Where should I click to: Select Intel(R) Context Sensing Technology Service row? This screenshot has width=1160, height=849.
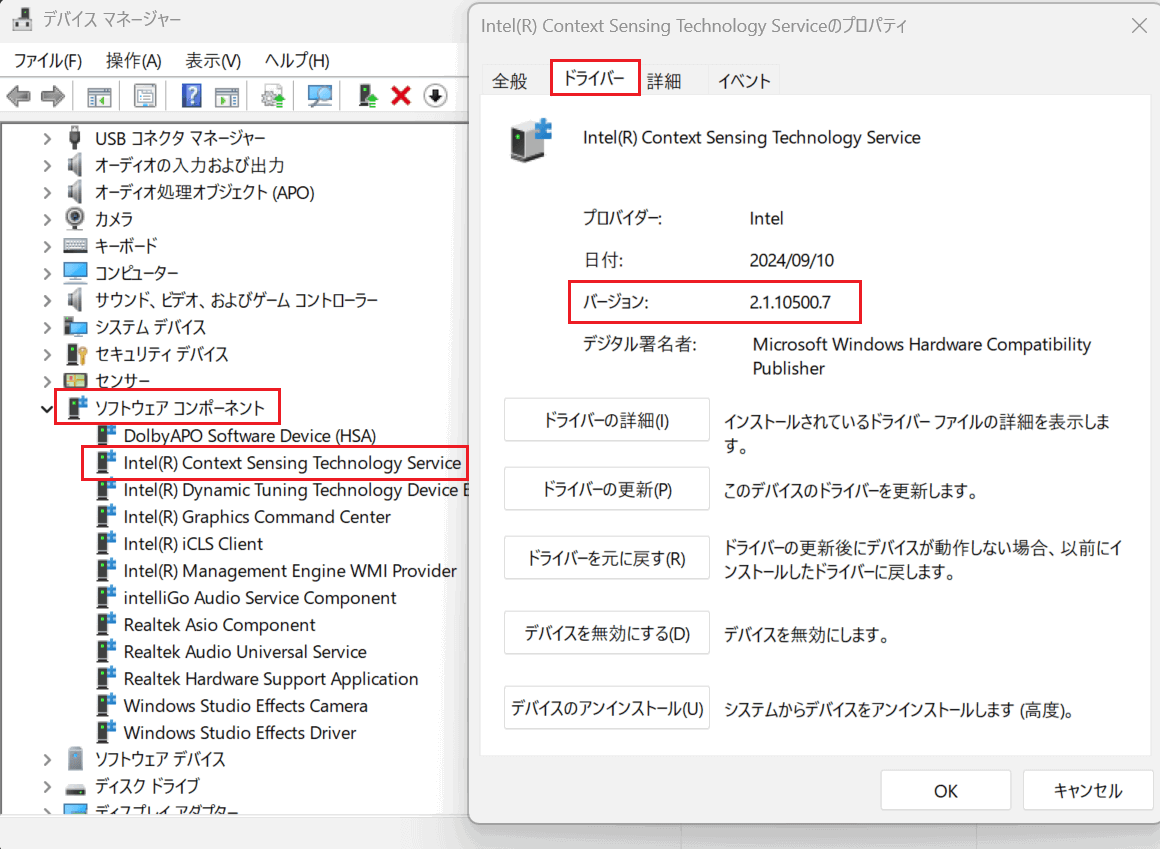pyautogui.click(x=279, y=463)
